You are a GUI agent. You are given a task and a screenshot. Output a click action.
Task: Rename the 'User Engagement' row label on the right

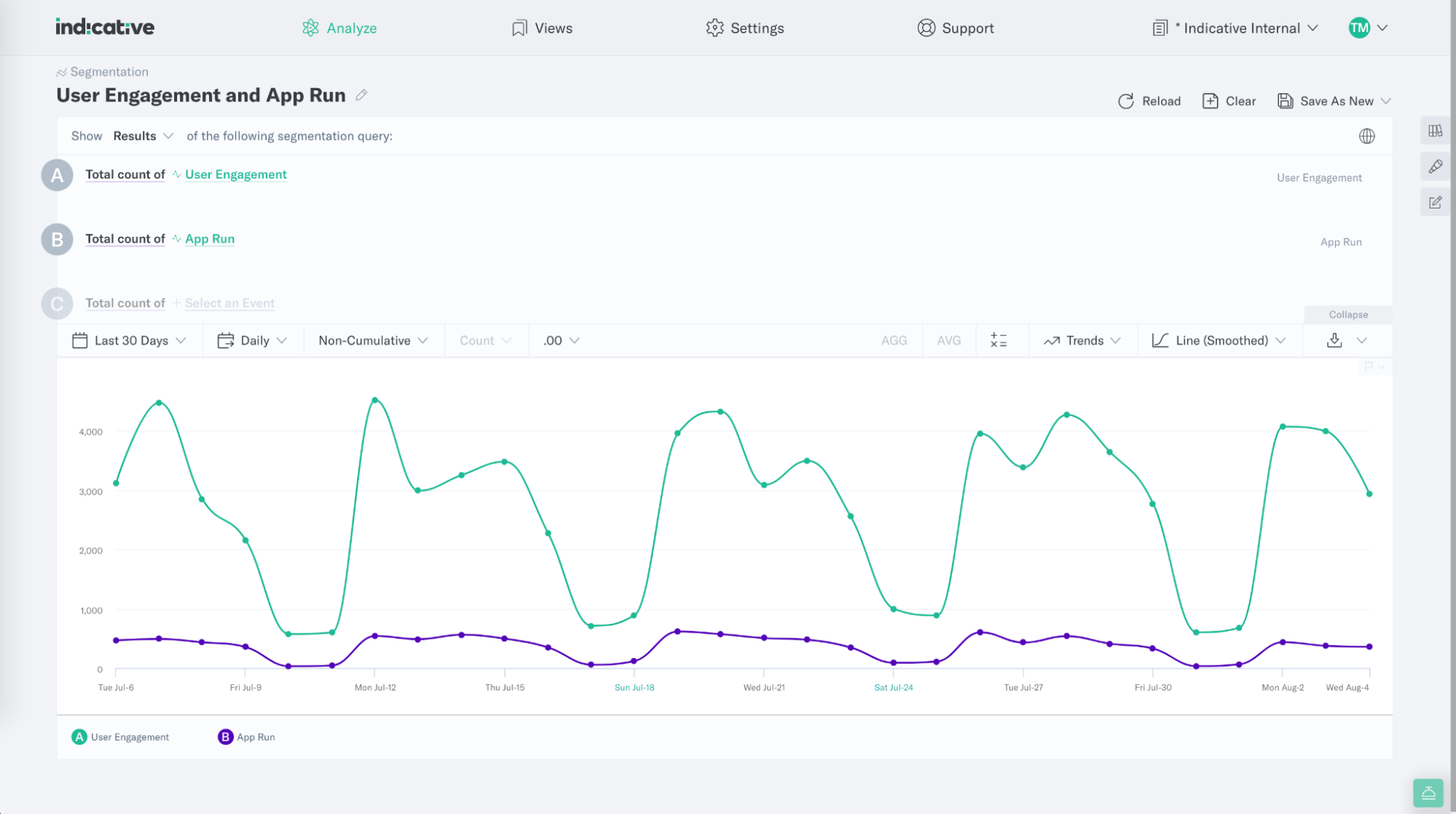[x=1319, y=177]
